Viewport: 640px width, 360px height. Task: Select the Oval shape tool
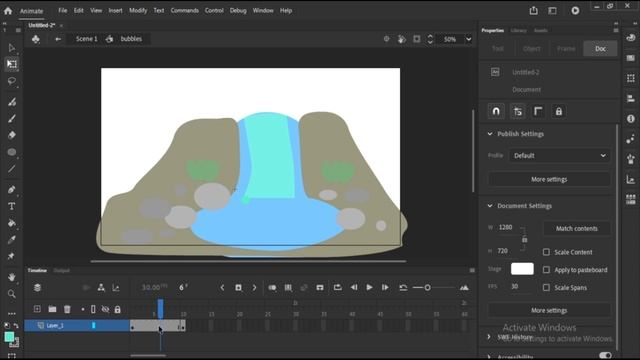11,152
